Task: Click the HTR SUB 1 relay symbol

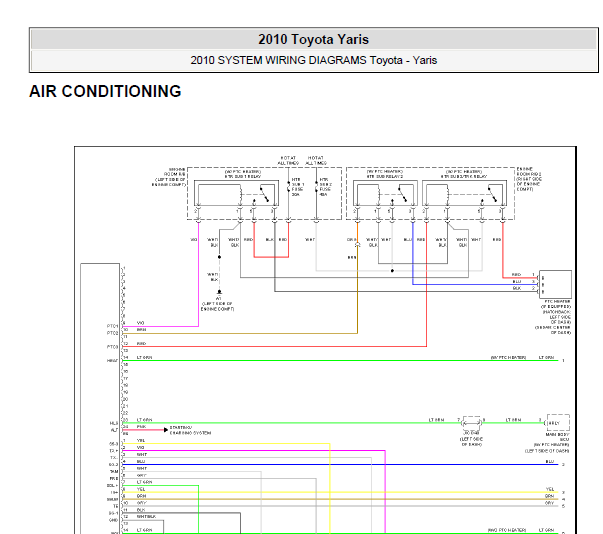Action: click(236, 193)
